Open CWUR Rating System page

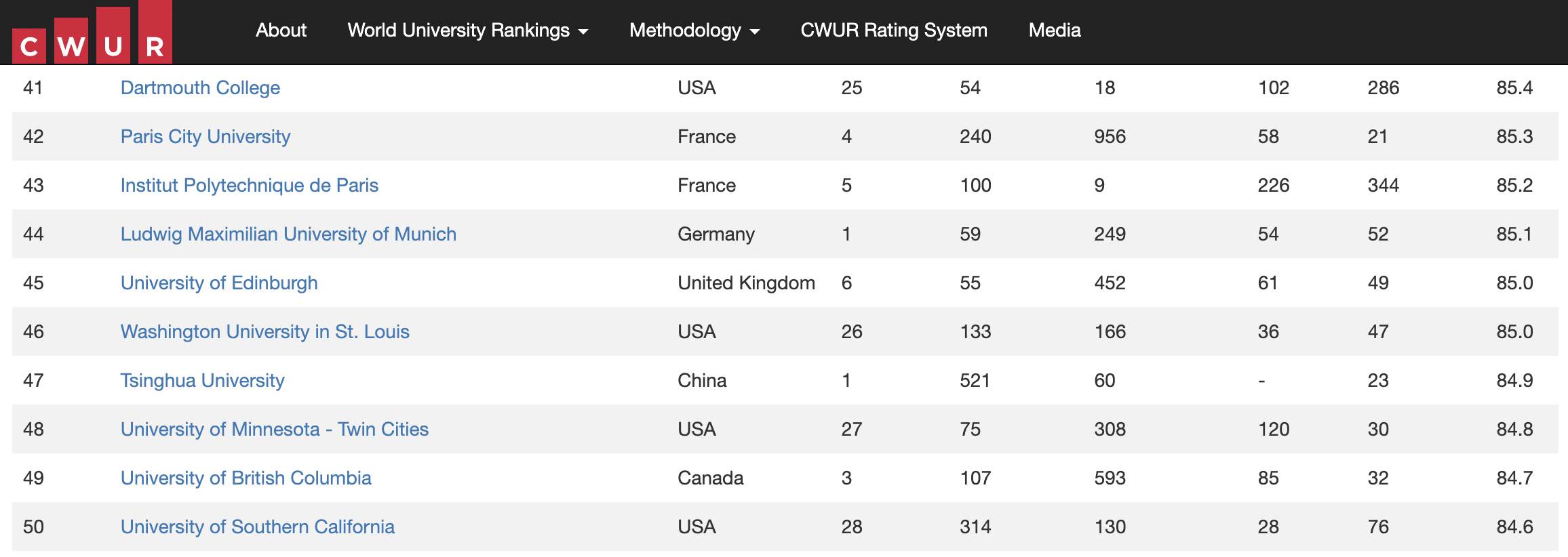pyautogui.click(x=894, y=30)
